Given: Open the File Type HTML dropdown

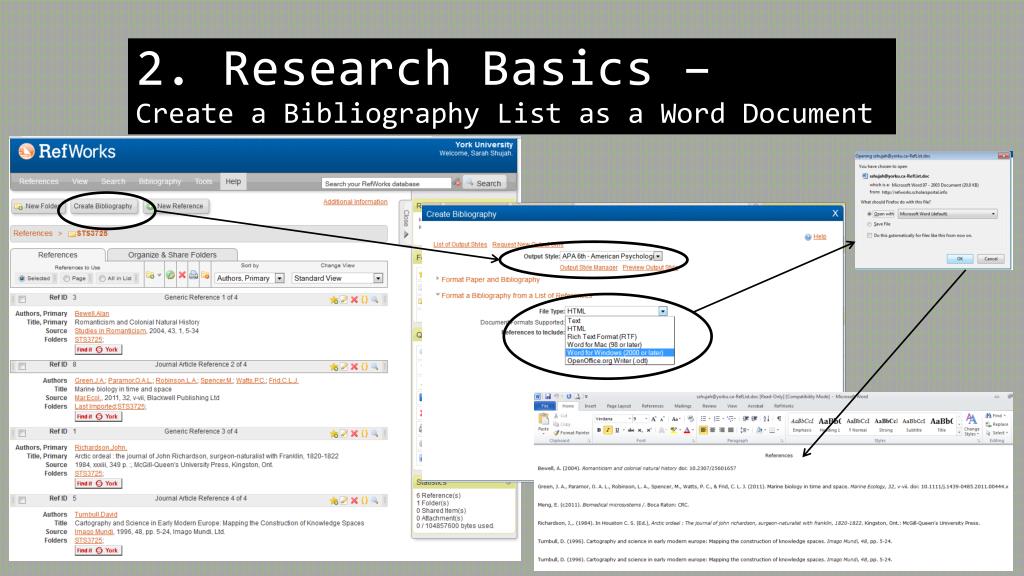Looking at the screenshot, I should coord(616,312).
